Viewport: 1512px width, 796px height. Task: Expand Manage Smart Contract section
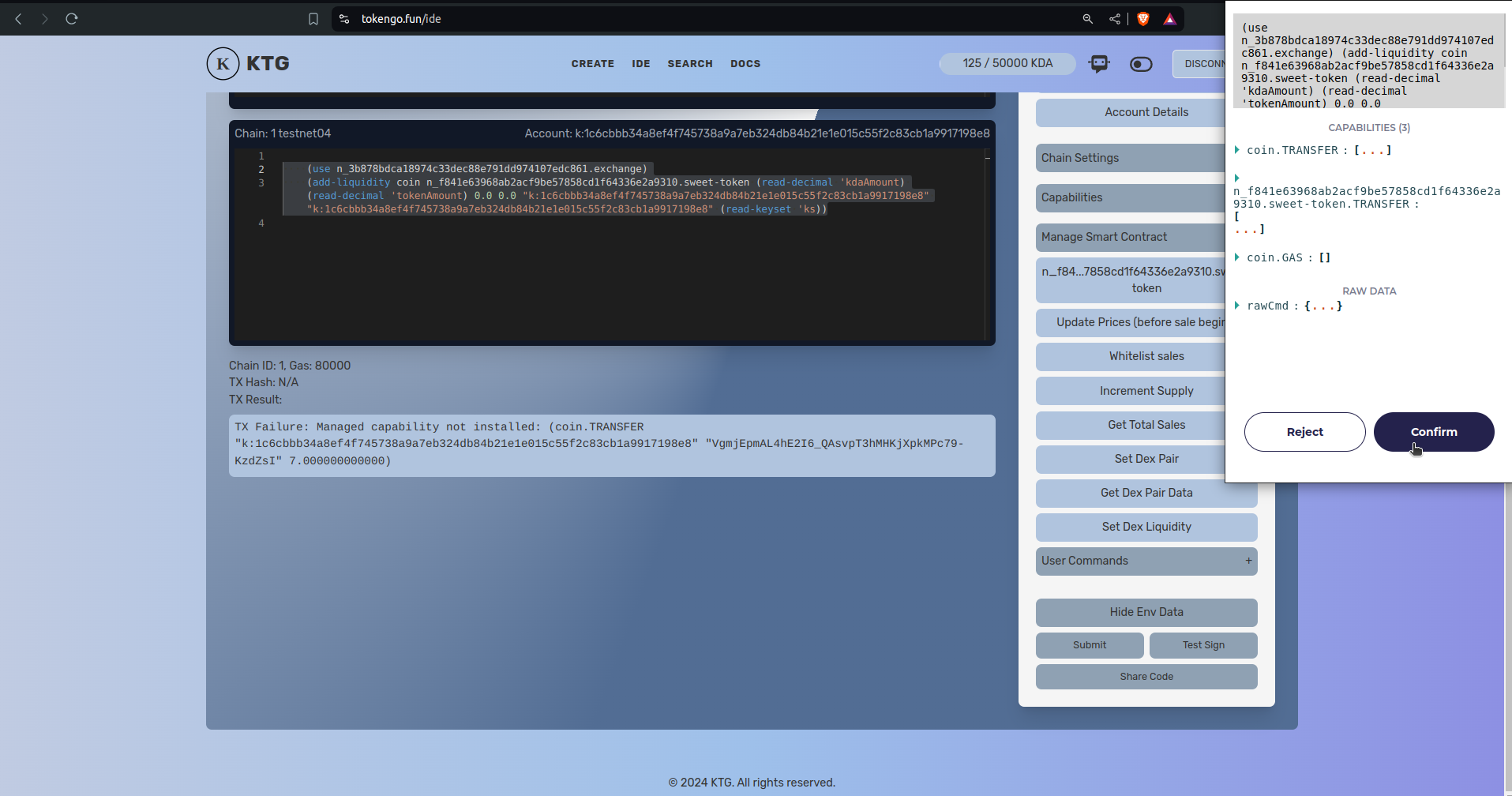(1131, 237)
